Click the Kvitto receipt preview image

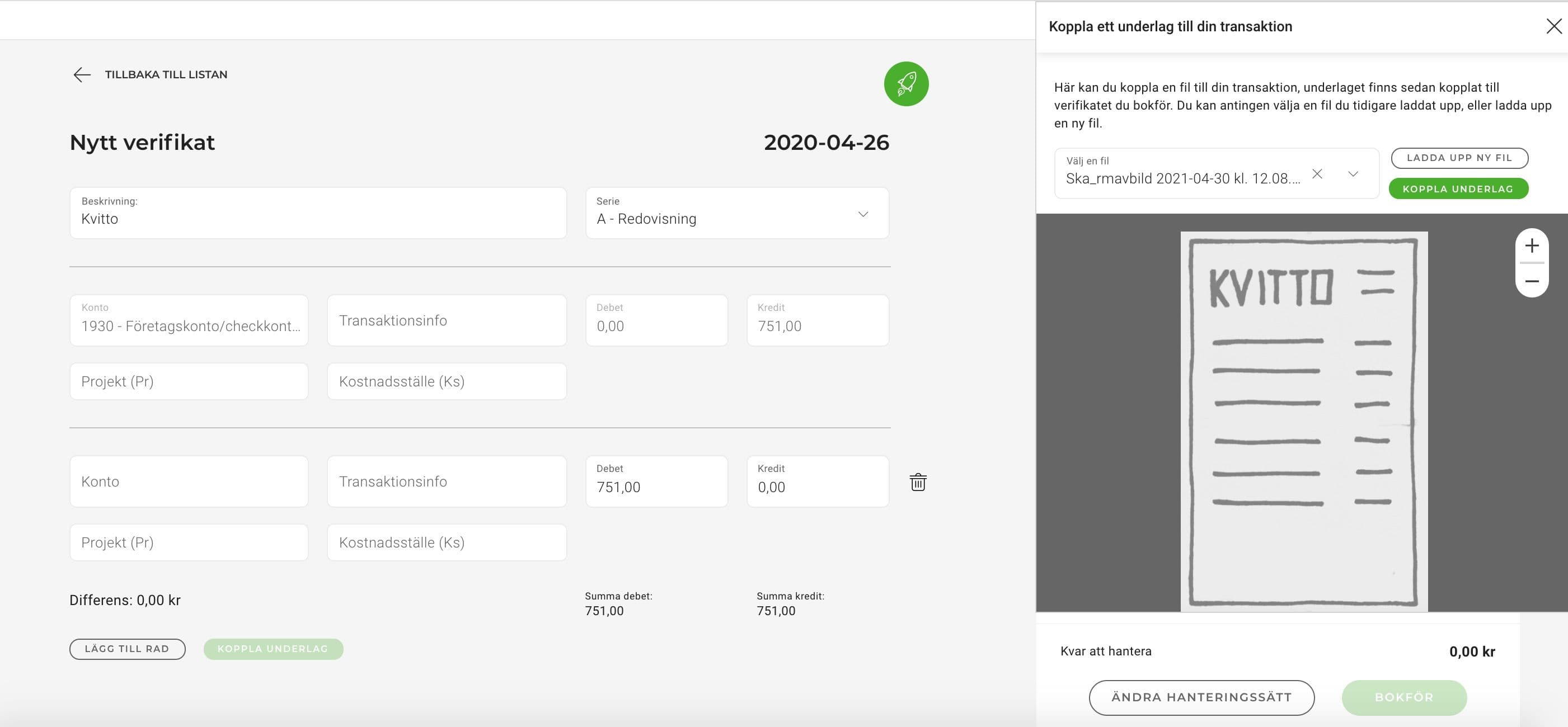(1304, 421)
